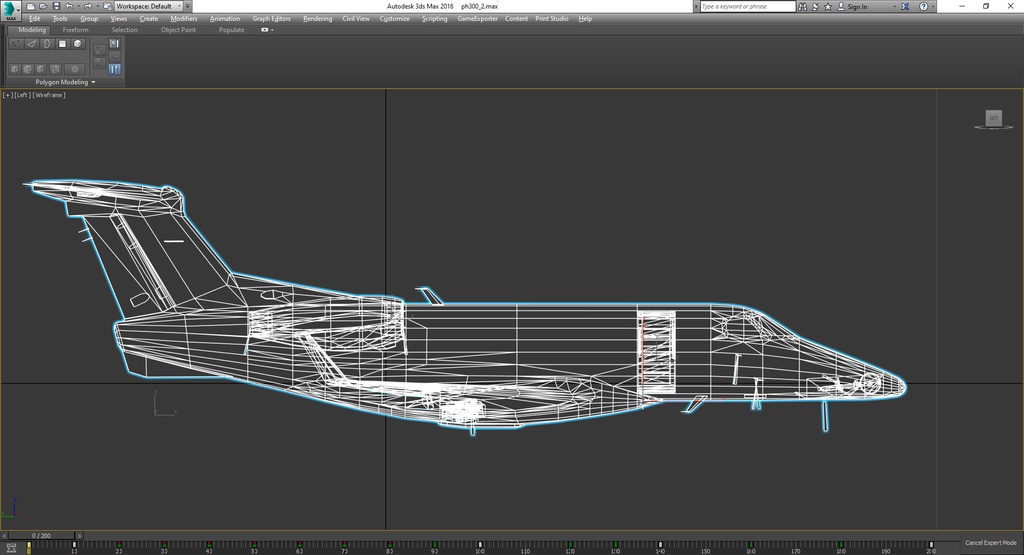This screenshot has height=555, width=1024.
Task: Toggle the ribbon minimize options button
Action: [265, 30]
